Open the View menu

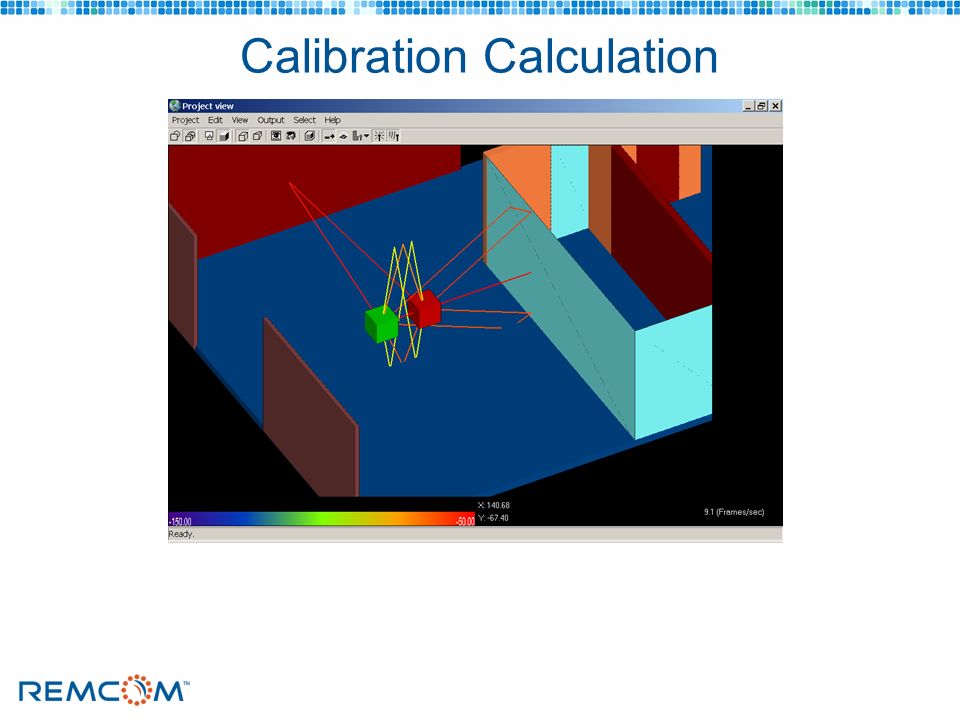coord(239,120)
